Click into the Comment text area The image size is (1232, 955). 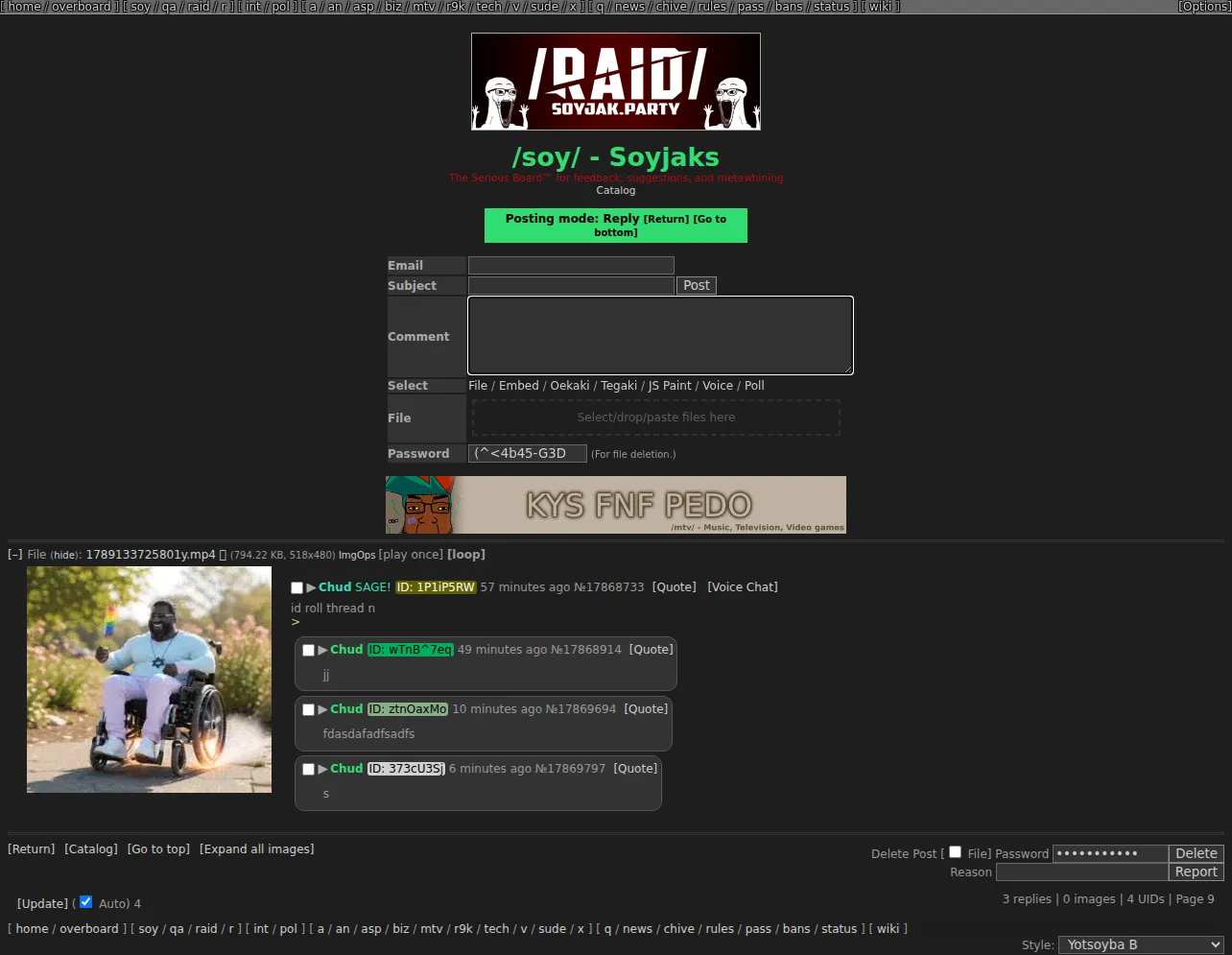pos(660,335)
